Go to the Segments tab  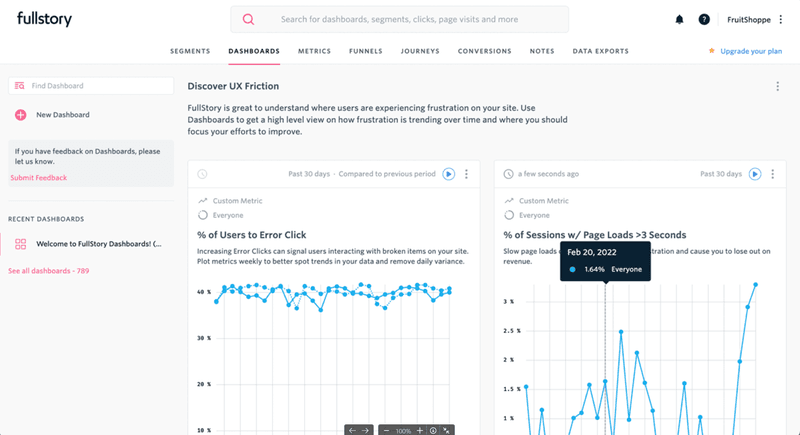(x=190, y=51)
